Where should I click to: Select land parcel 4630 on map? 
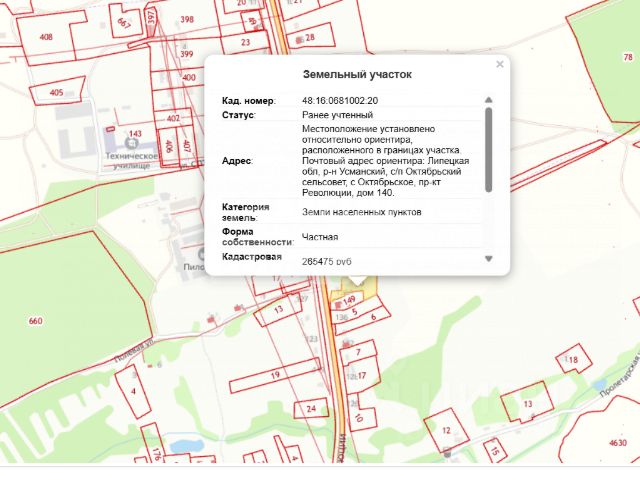617,442
